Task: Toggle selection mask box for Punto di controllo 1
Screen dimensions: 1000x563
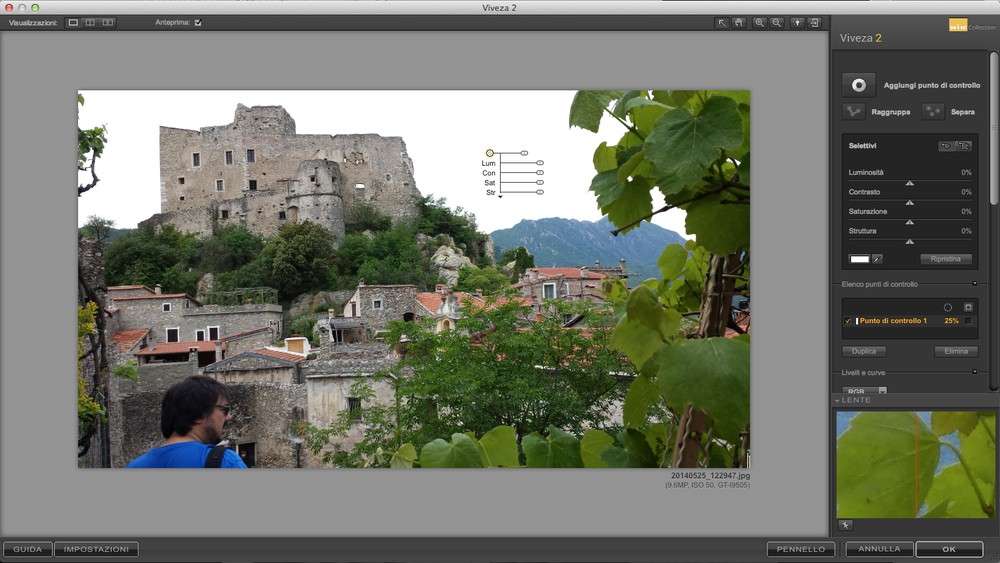Action: [968, 321]
